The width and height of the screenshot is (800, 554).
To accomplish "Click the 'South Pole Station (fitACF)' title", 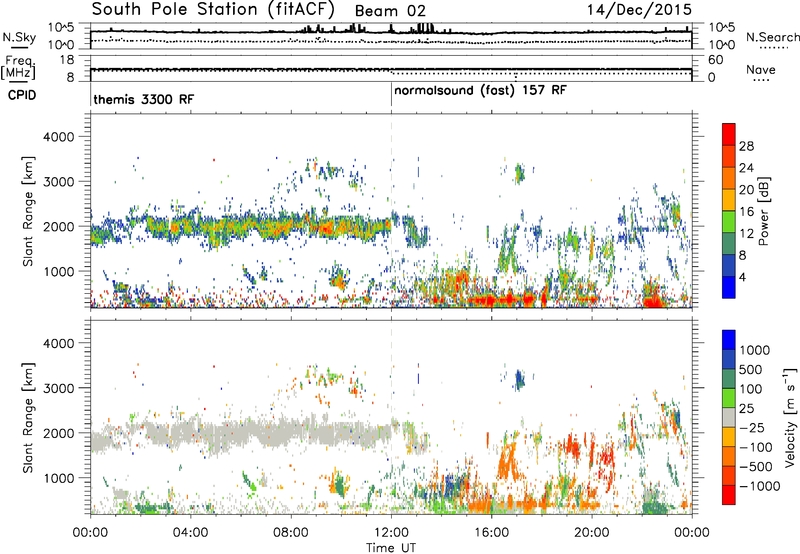I will click(x=213, y=9).
